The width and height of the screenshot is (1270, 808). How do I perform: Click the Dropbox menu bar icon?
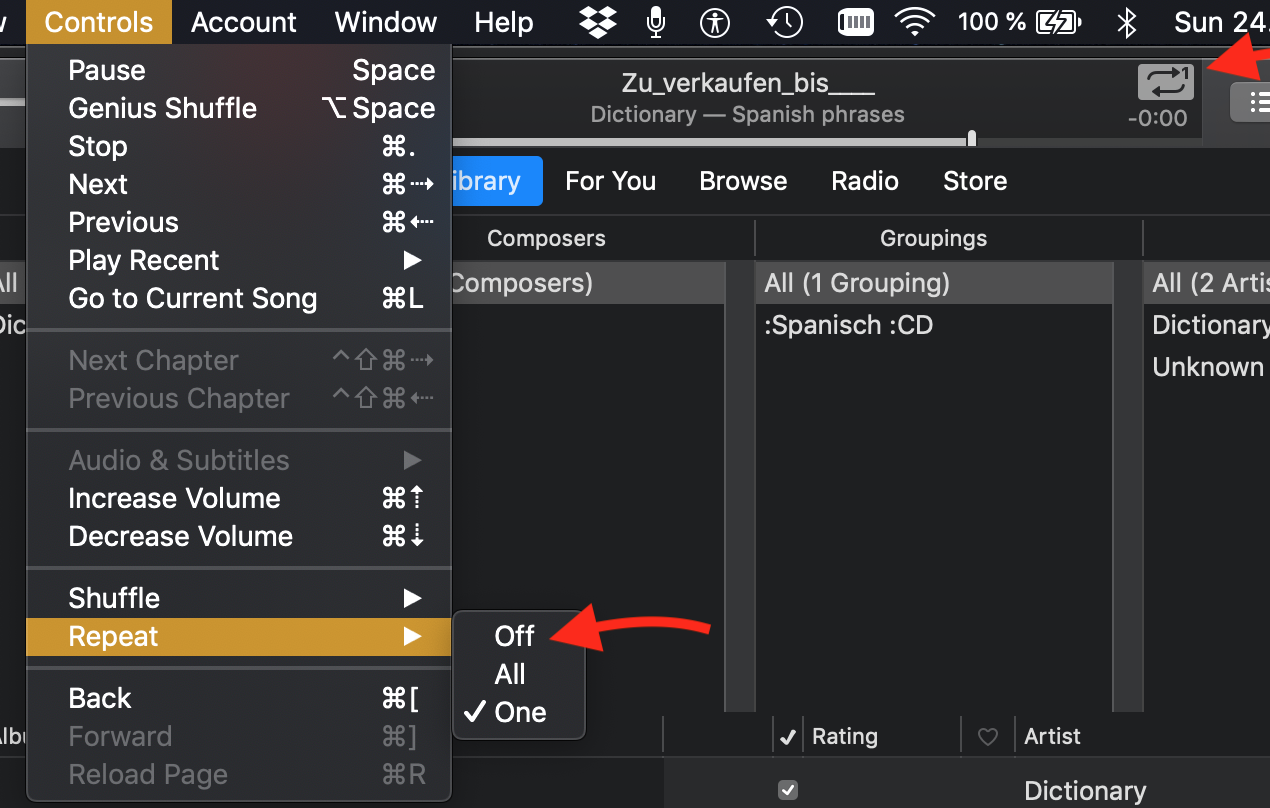point(599,21)
